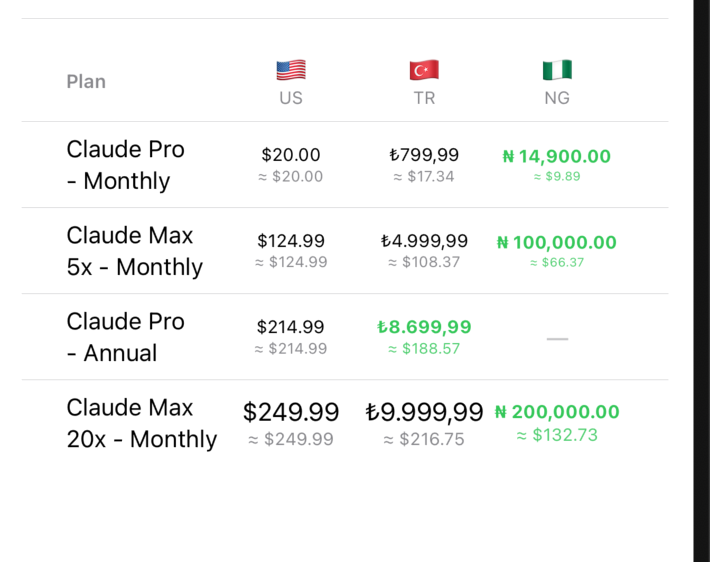Image resolution: width=710 pixels, height=562 pixels.
Task: Open the Claude Pro - Annual row
Action: coord(345,337)
